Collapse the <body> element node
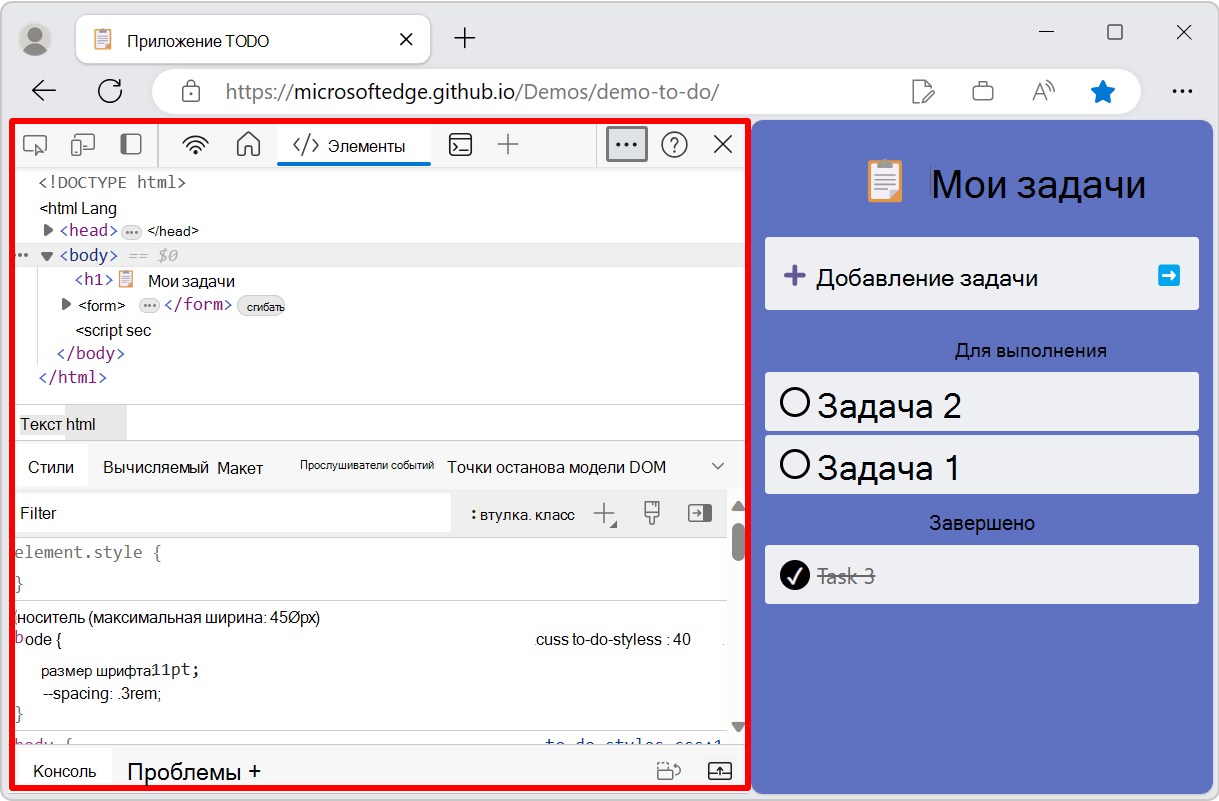This screenshot has height=801, width=1219. [x=47, y=255]
